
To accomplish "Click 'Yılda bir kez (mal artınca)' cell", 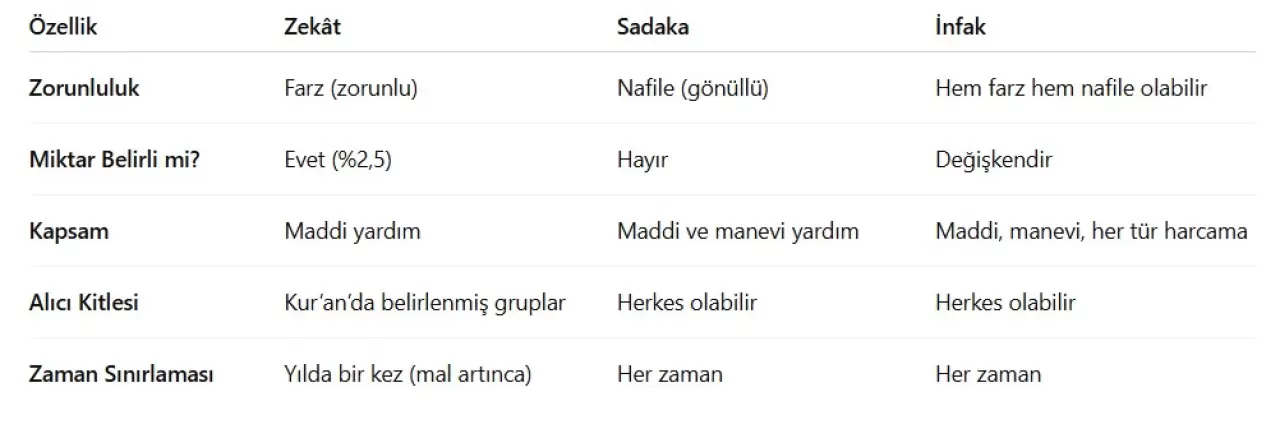I will pyautogui.click(x=407, y=374).
